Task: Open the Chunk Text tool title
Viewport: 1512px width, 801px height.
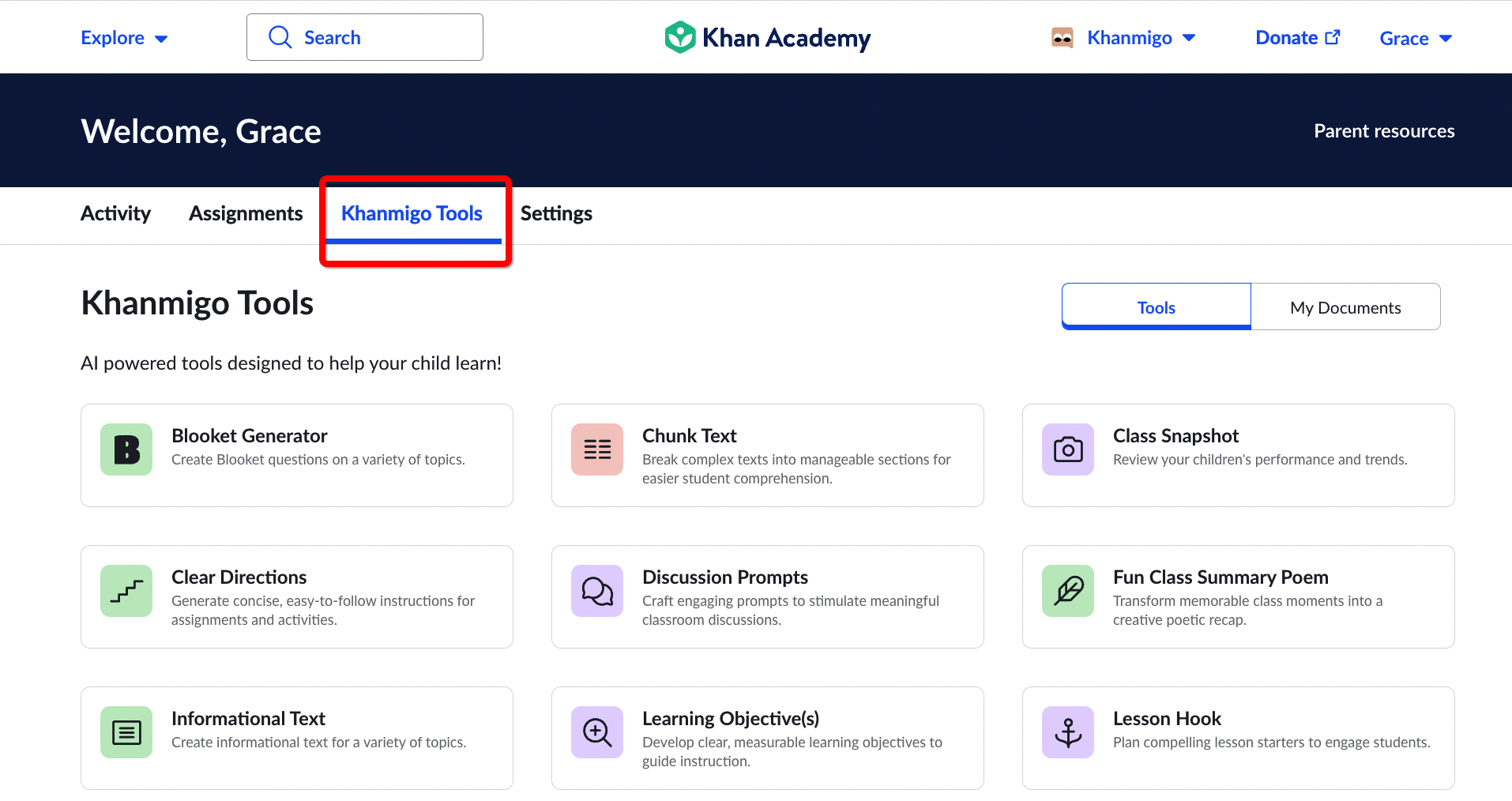Action: point(689,435)
